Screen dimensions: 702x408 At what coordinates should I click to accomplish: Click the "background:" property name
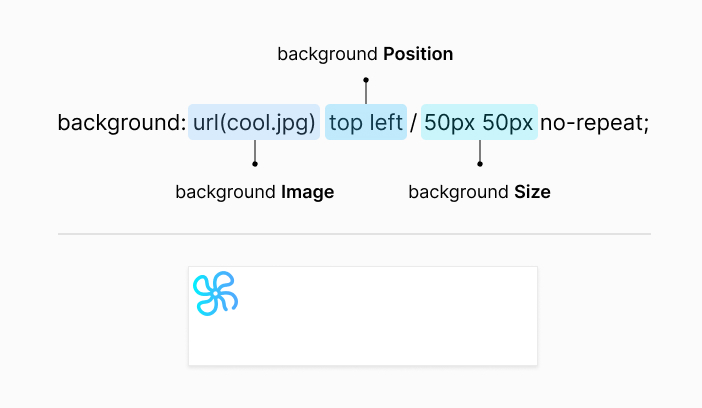[121, 123]
